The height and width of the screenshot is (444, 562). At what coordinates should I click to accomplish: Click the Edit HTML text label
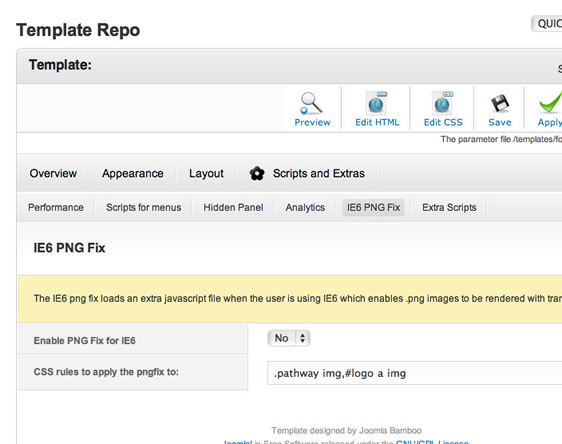[x=377, y=122]
